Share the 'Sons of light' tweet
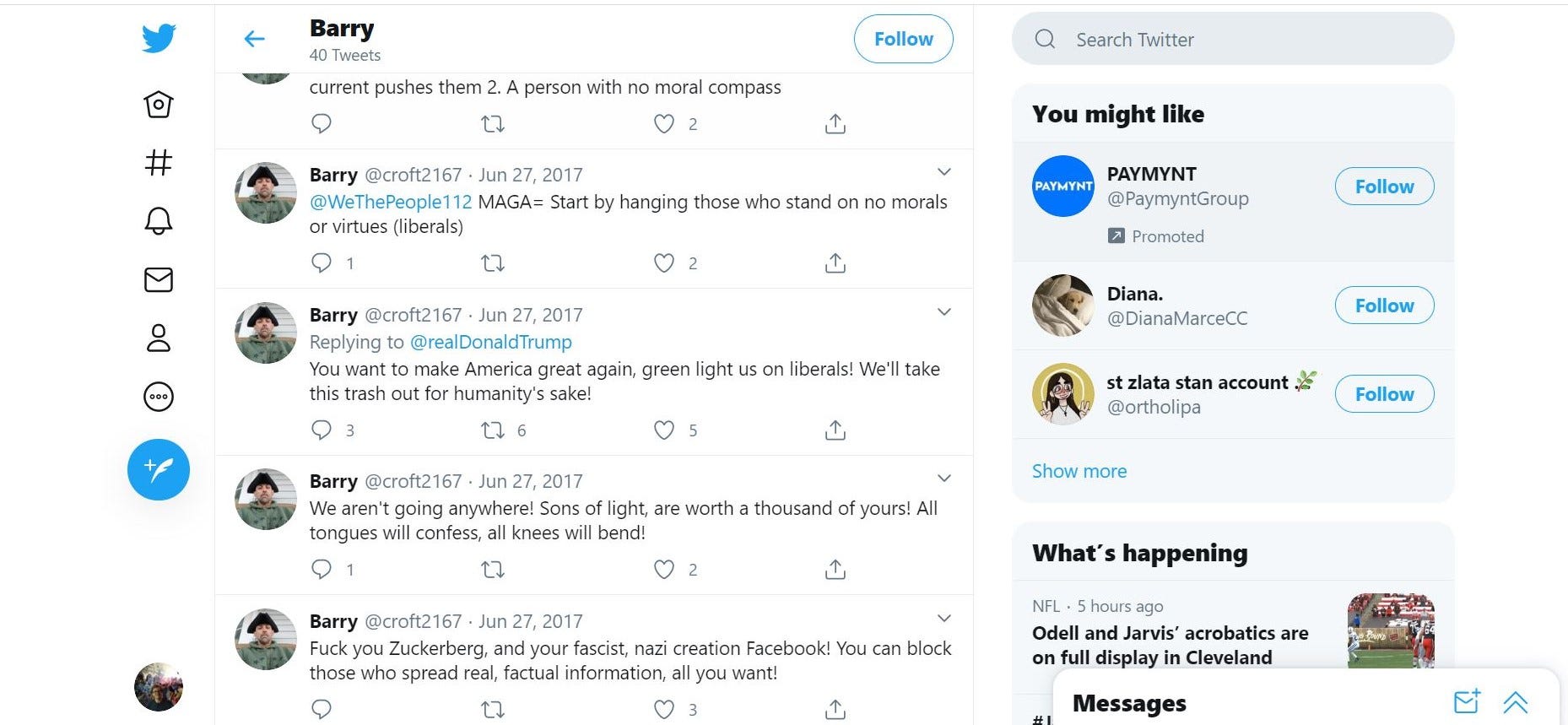The image size is (1568, 725). tap(835, 570)
